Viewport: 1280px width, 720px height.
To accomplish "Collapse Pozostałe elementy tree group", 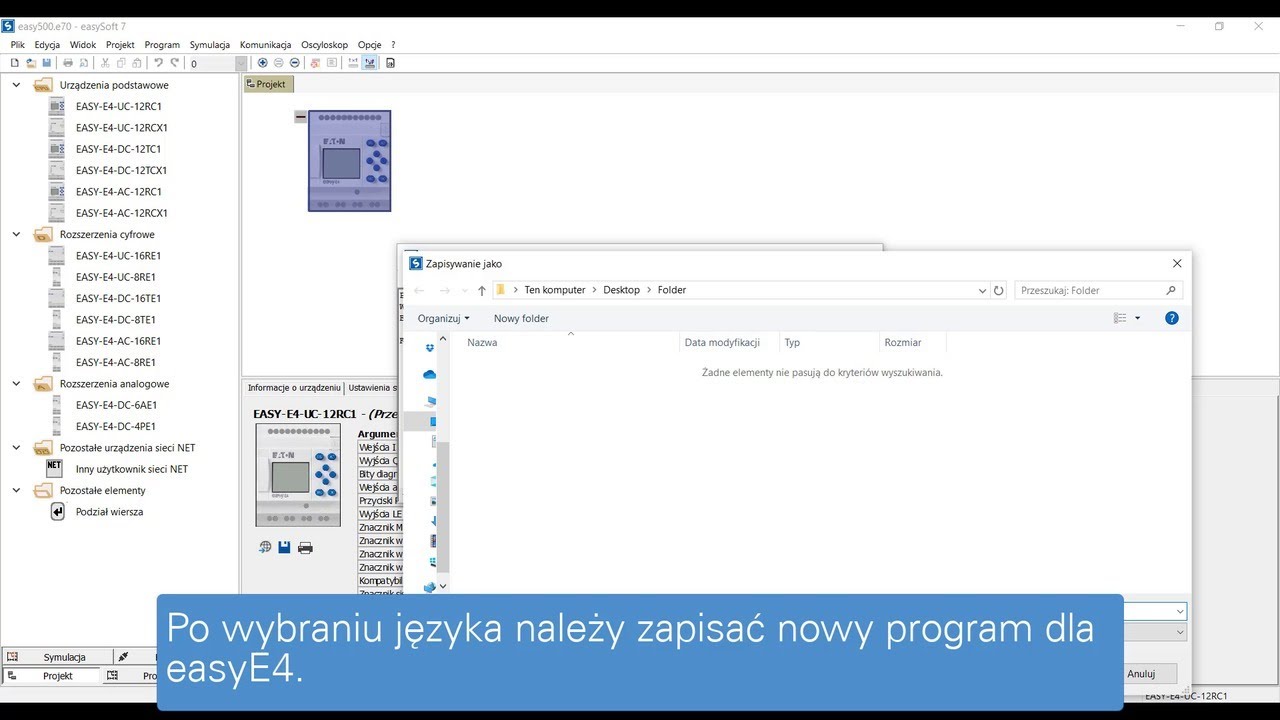I will coord(16,490).
